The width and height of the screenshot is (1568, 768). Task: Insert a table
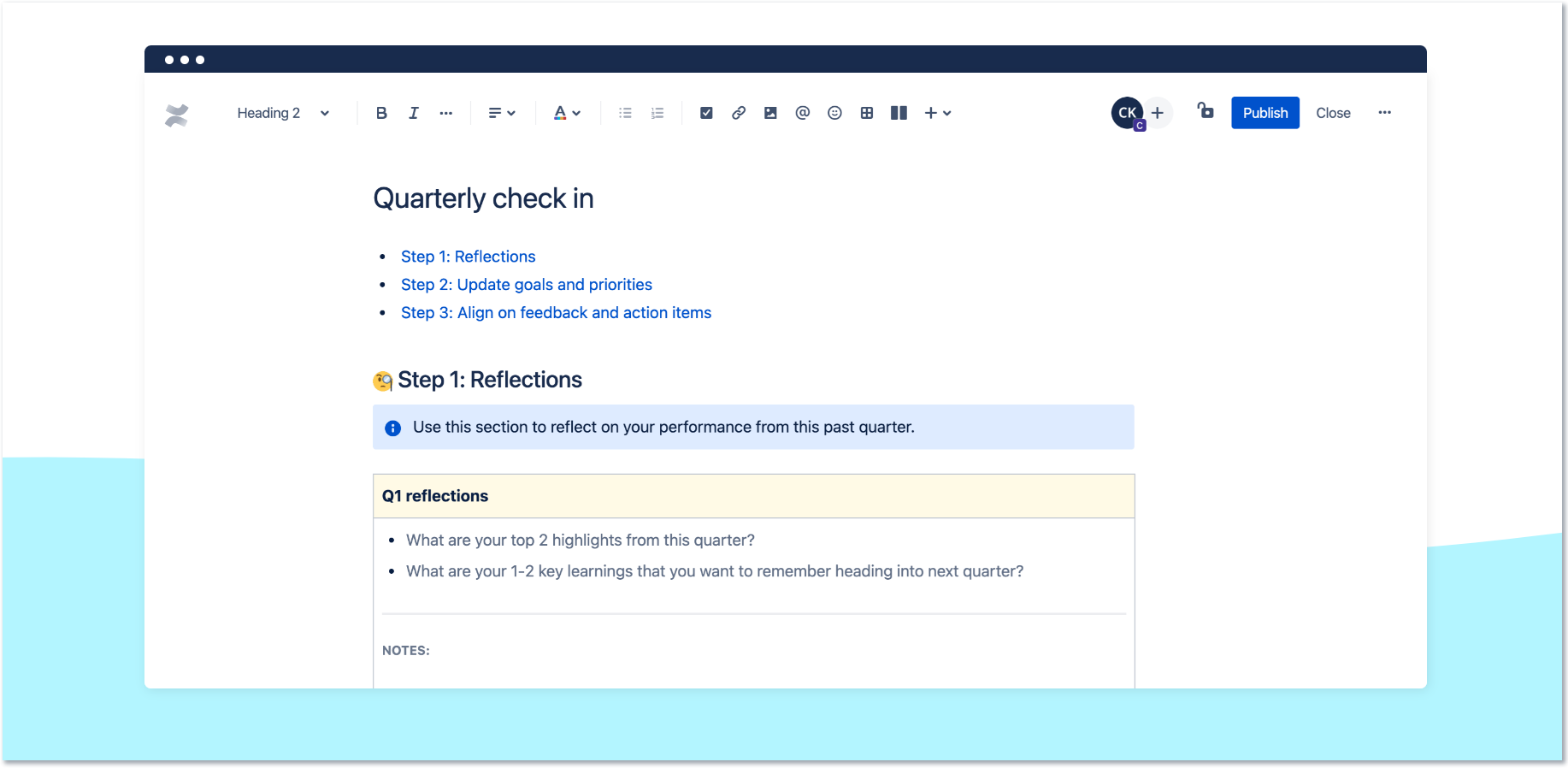(867, 113)
